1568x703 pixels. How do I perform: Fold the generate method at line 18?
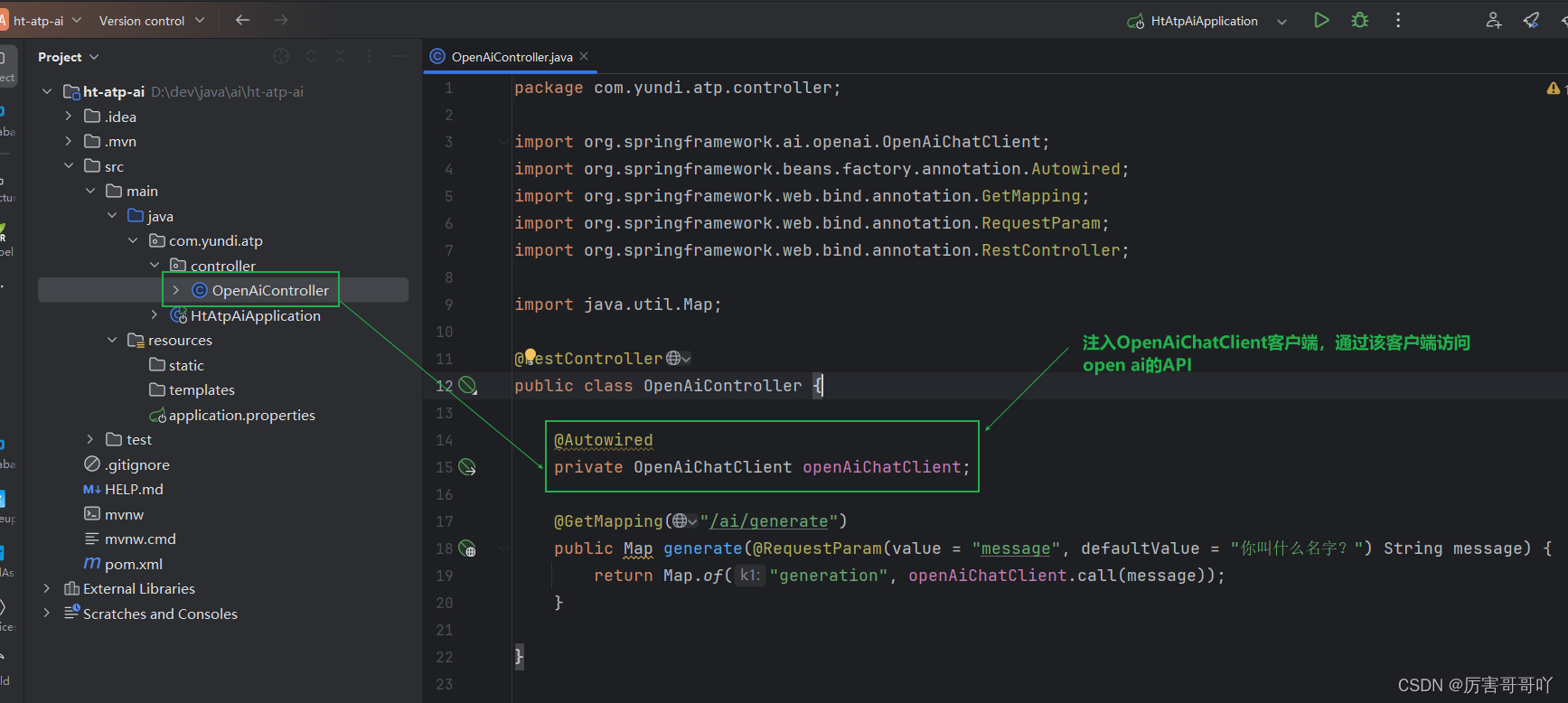tap(503, 548)
